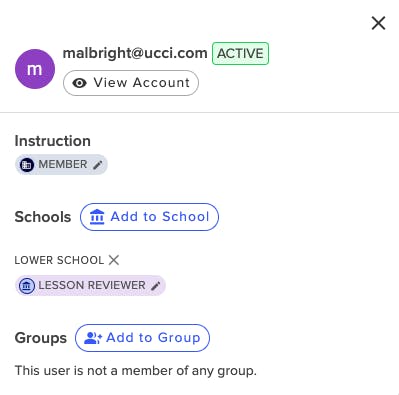Open the View Account button label
Screen dimensions: 399x395
[142, 83]
